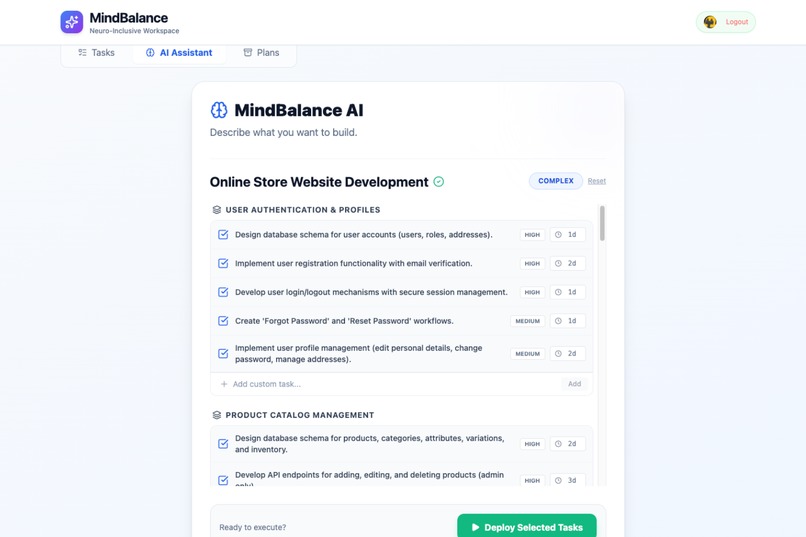Click 'Neuro-Inclusive Workspace' subtitle

point(134,31)
